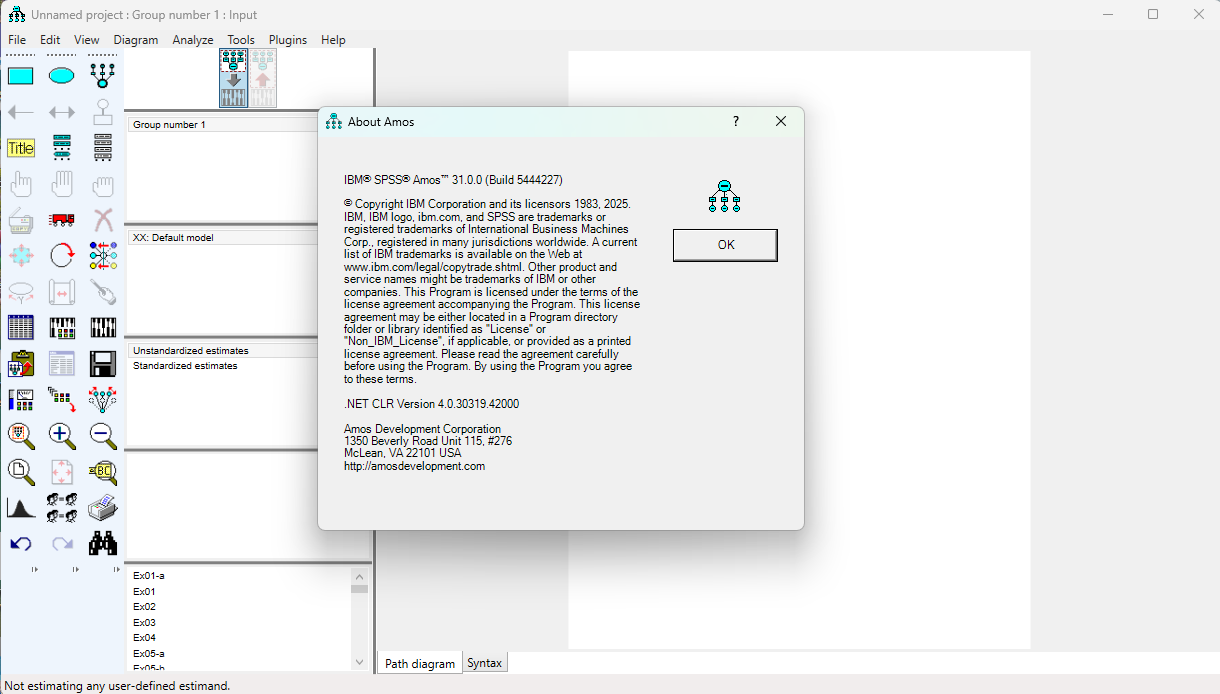
Task: Select the Move parameter values tool
Action: pyautogui.click(x=21, y=292)
